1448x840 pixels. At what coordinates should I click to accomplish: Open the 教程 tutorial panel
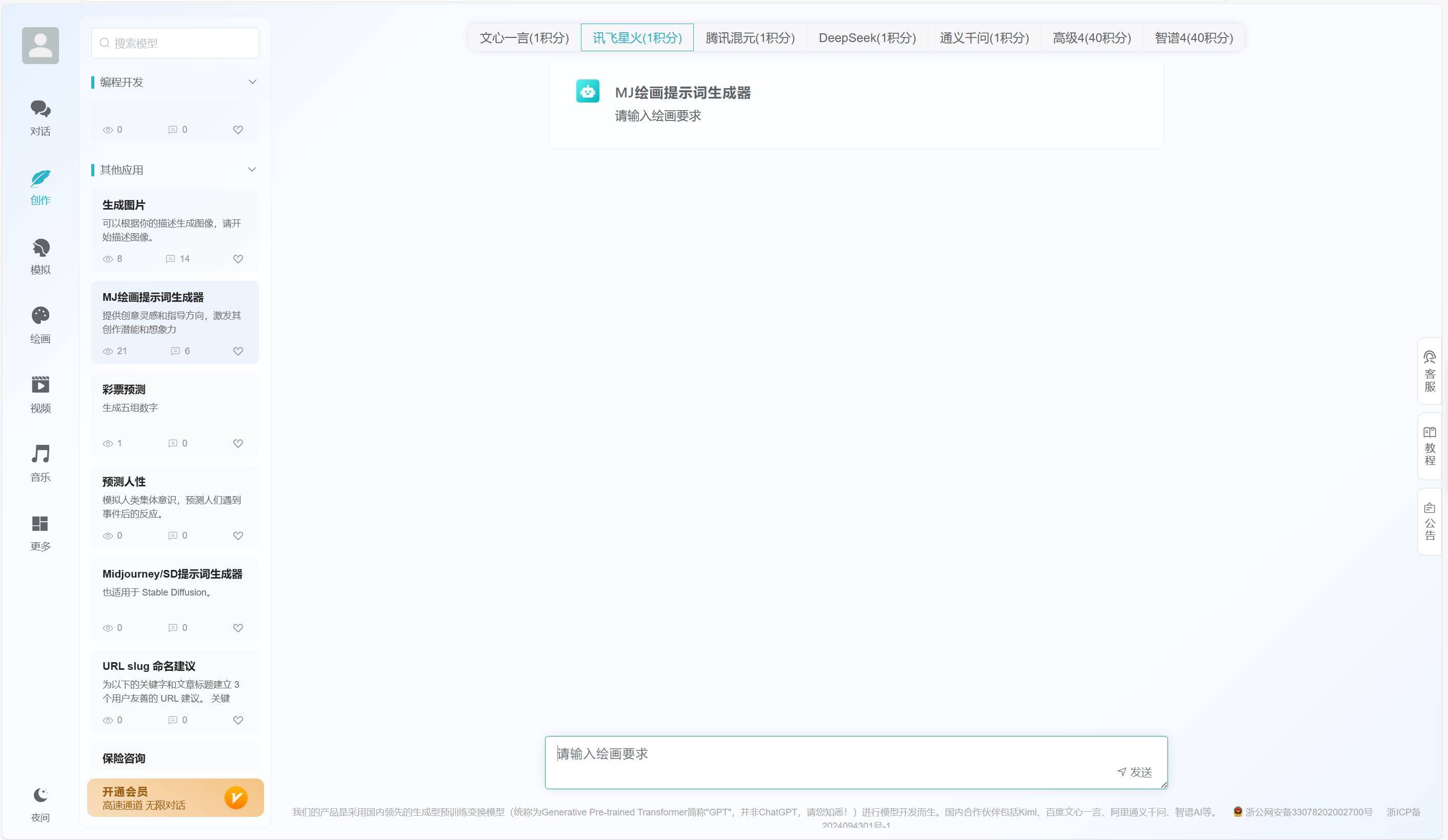tap(1430, 446)
